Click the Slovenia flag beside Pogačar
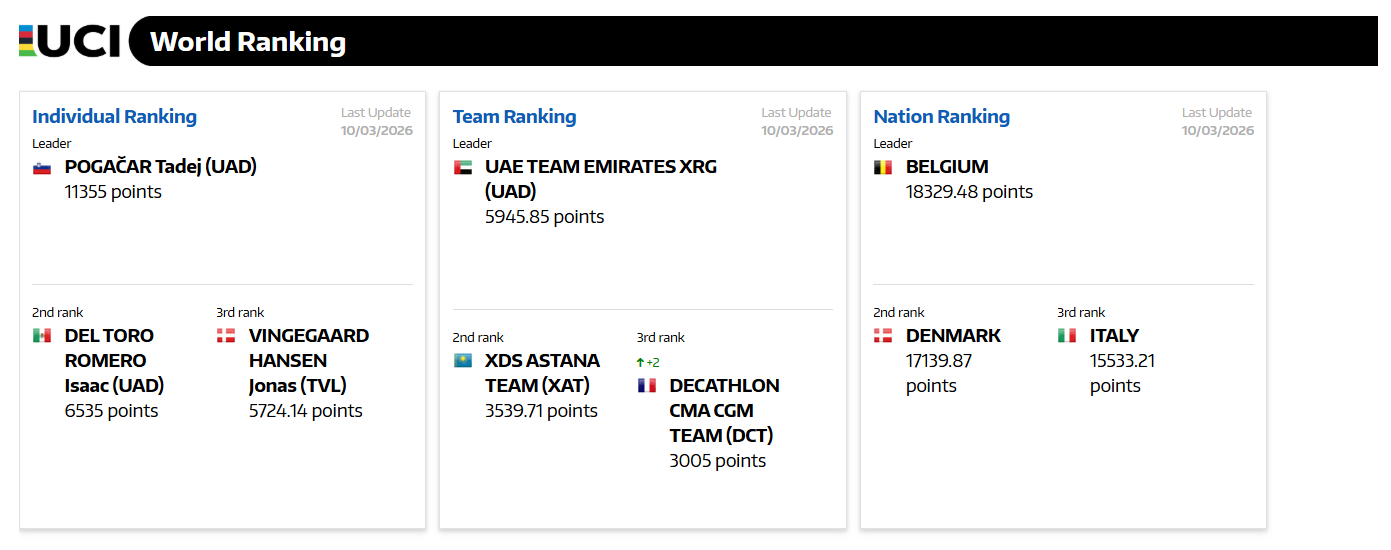The image size is (1391, 550). point(42,168)
